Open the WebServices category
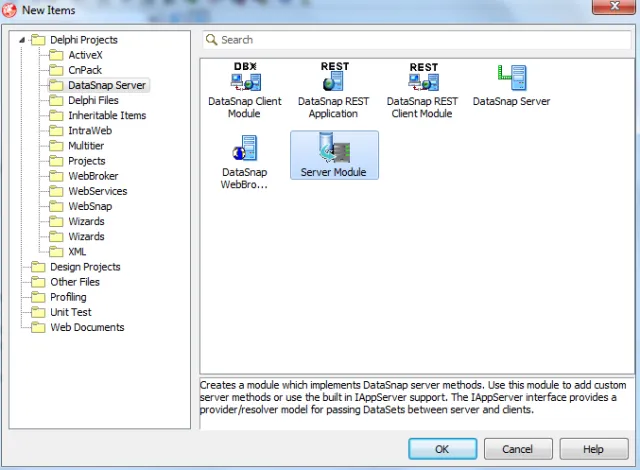640x470 pixels. coord(98,191)
